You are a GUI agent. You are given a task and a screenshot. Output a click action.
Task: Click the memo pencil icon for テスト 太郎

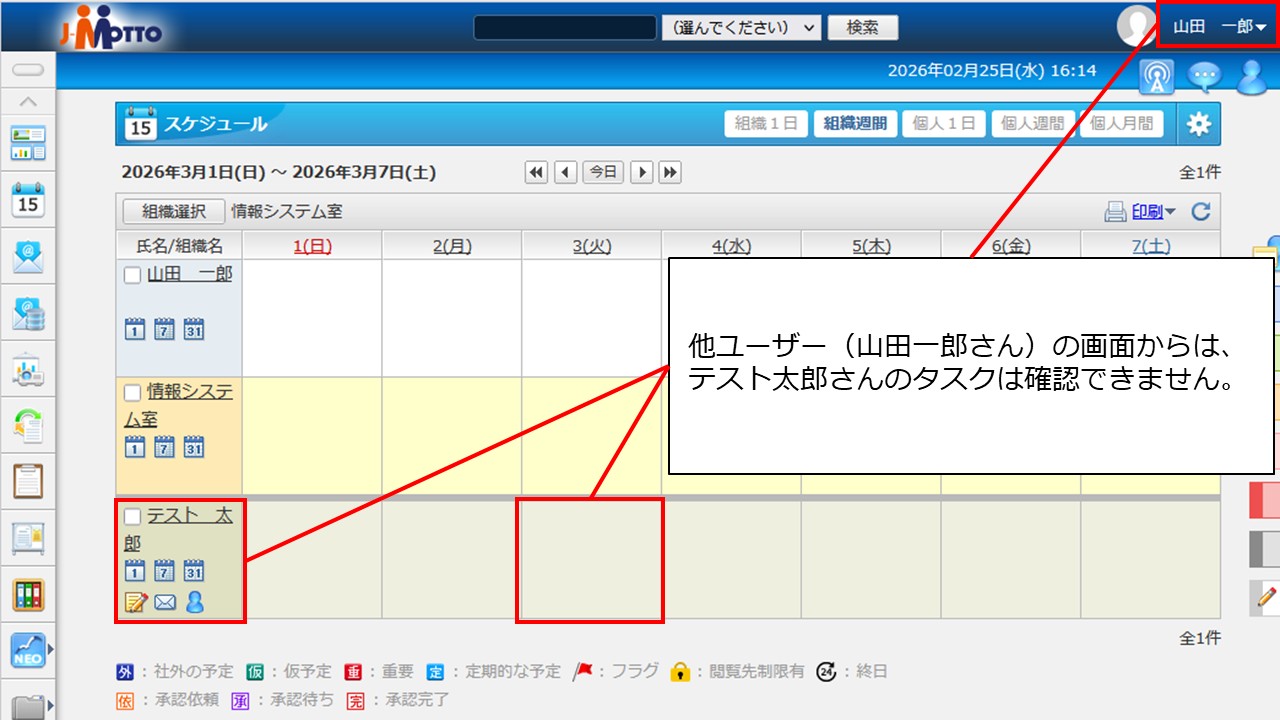coord(136,601)
